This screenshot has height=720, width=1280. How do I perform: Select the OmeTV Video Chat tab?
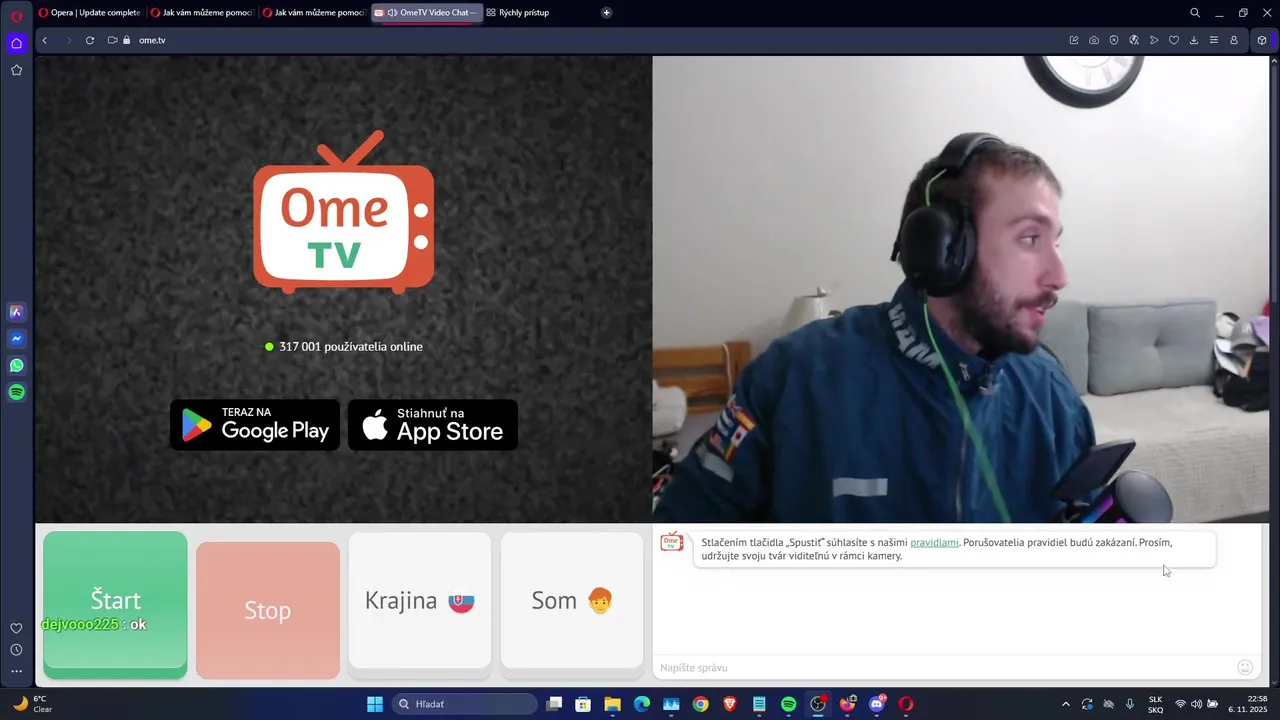pos(427,13)
